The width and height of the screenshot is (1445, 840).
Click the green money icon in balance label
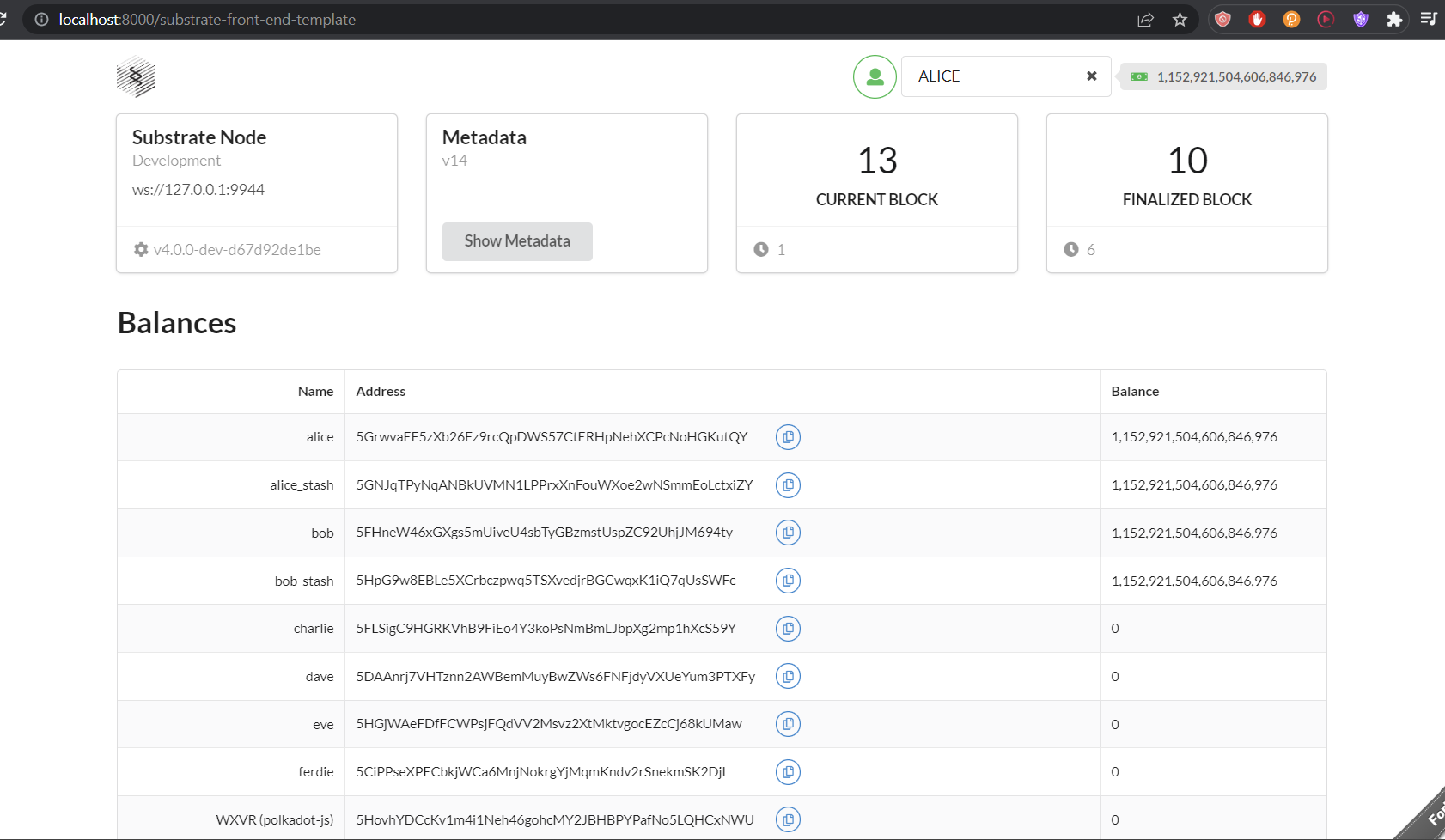1139,76
